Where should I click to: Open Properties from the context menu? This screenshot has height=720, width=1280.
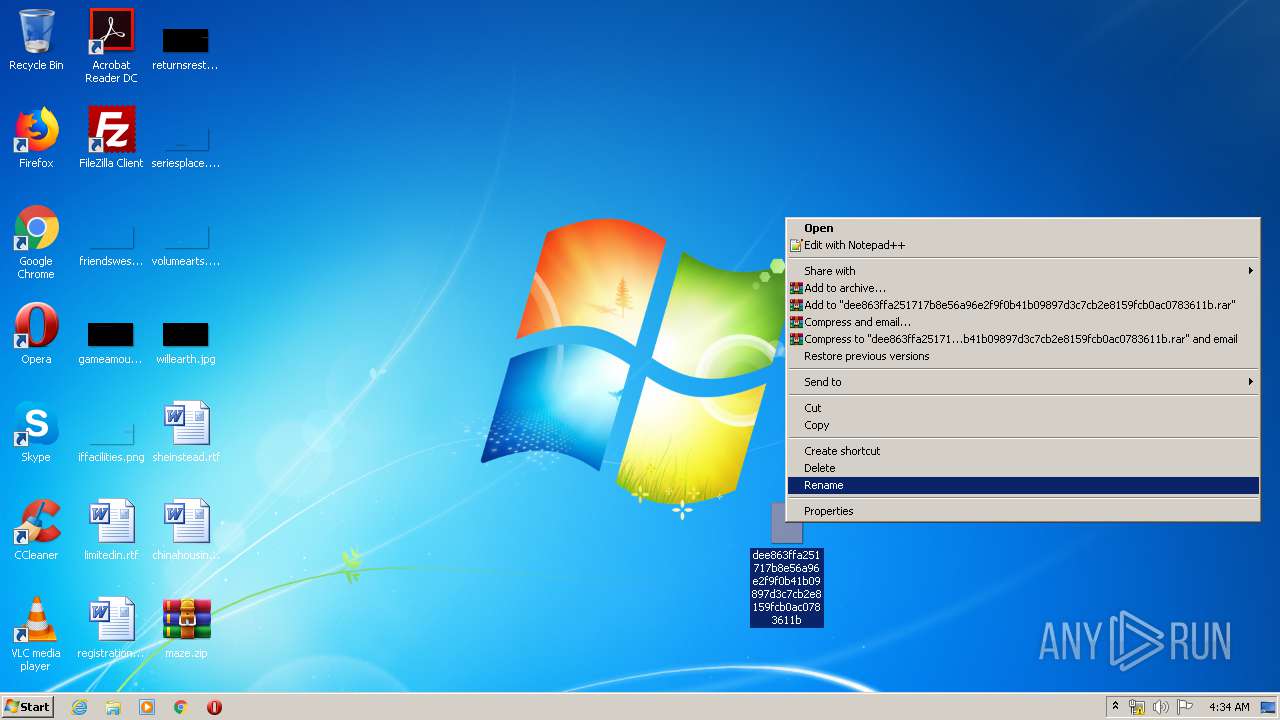(1023, 511)
